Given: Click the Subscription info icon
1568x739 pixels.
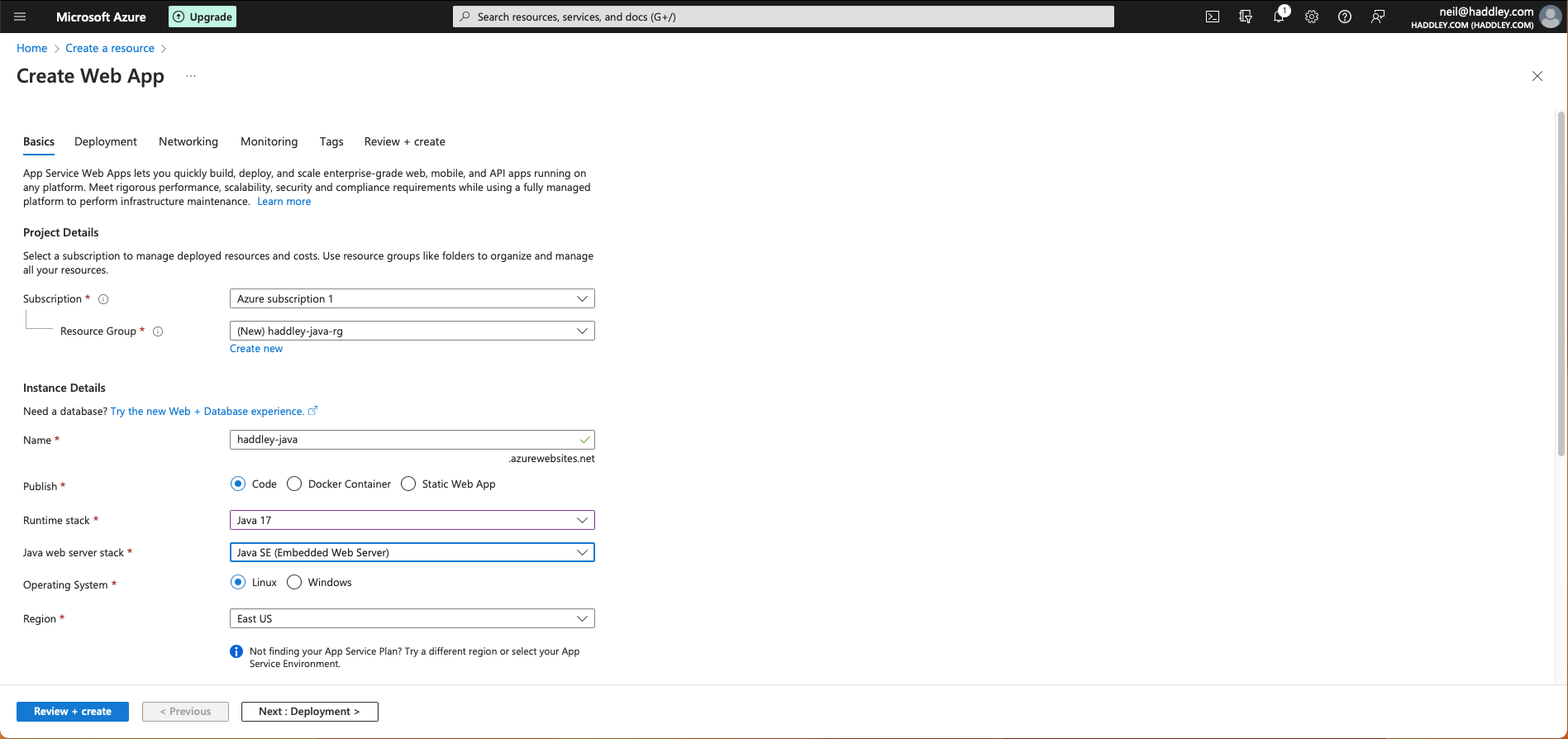Looking at the screenshot, I should click(103, 299).
